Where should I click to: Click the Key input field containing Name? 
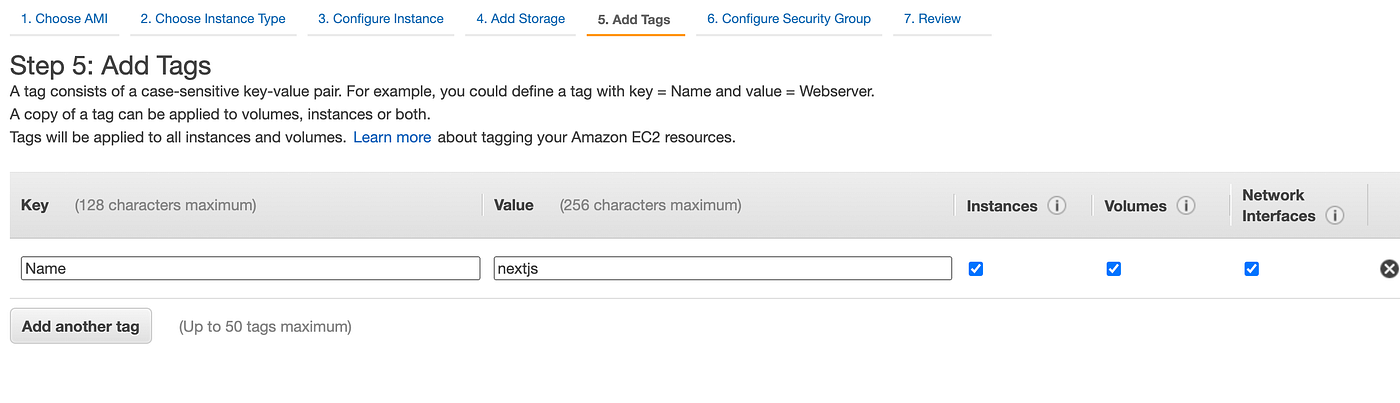(x=250, y=268)
